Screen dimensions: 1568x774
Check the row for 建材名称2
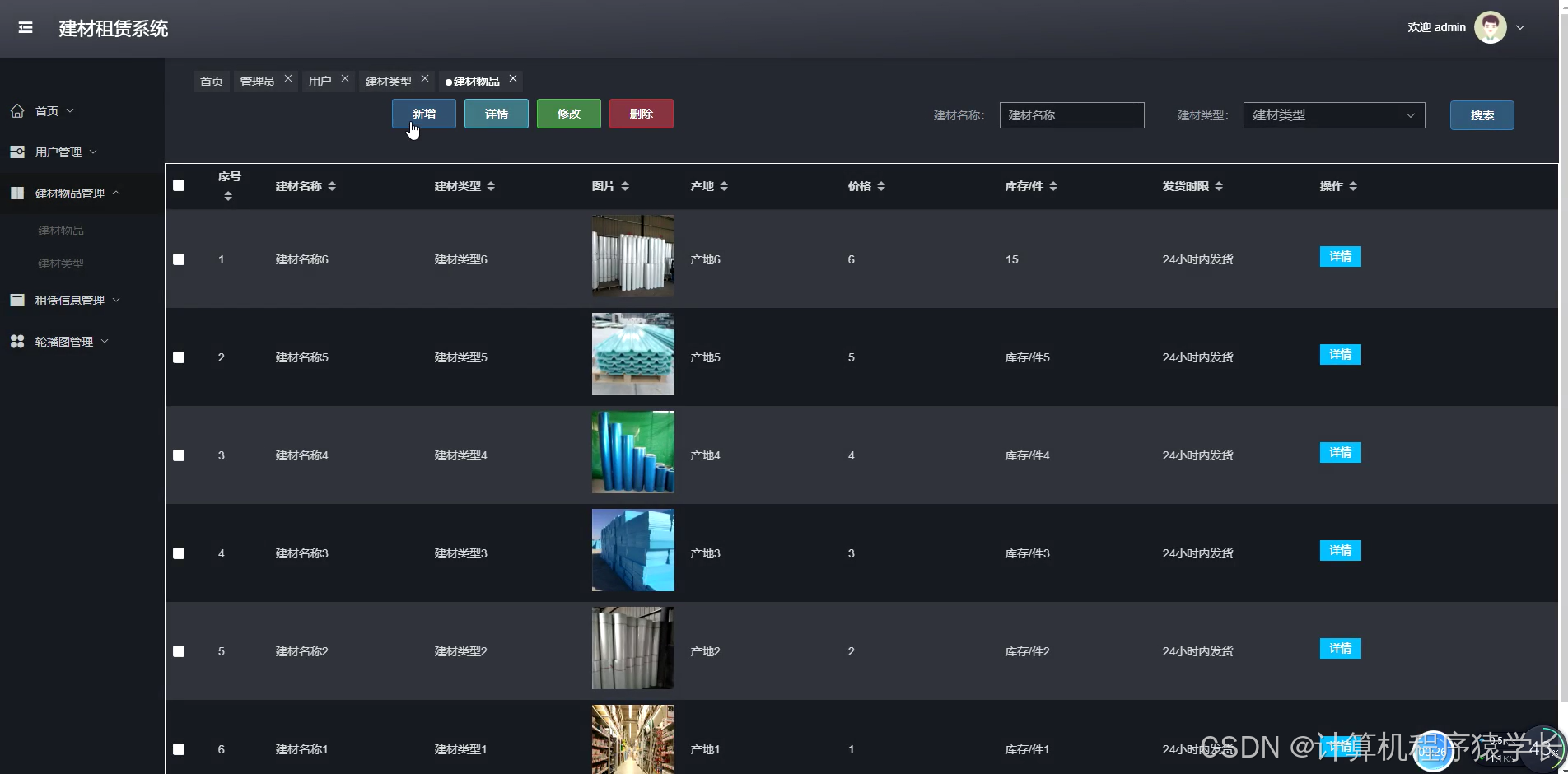point(179,651)
